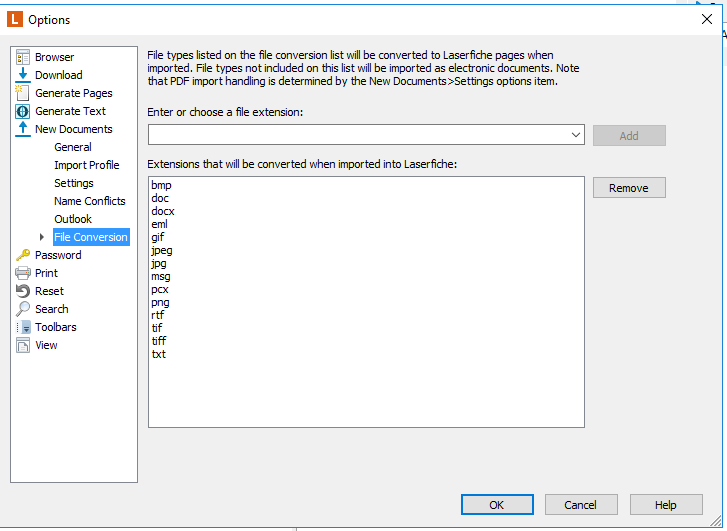Screen dimensions: 727x531
Task: Click the Reset undo-arrow icon
Action: 23,291
